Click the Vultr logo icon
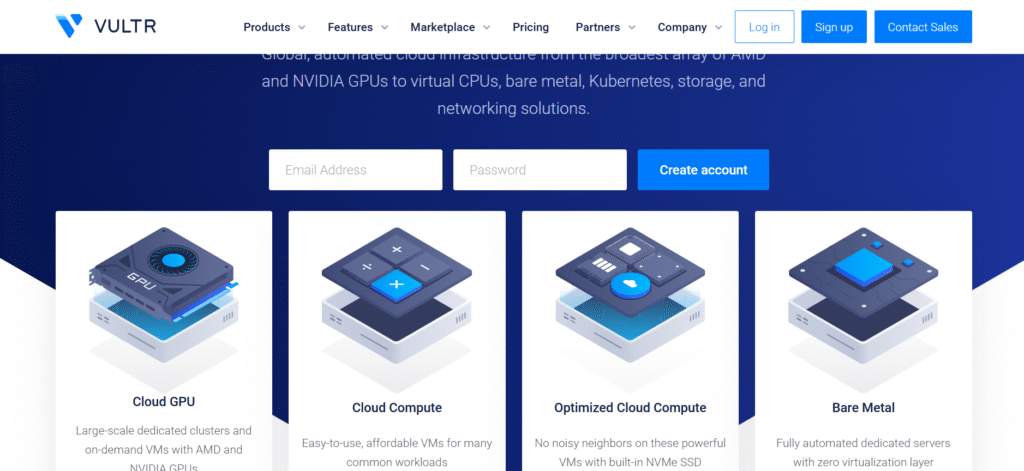The image size is (1024, 471). [70, 27]
